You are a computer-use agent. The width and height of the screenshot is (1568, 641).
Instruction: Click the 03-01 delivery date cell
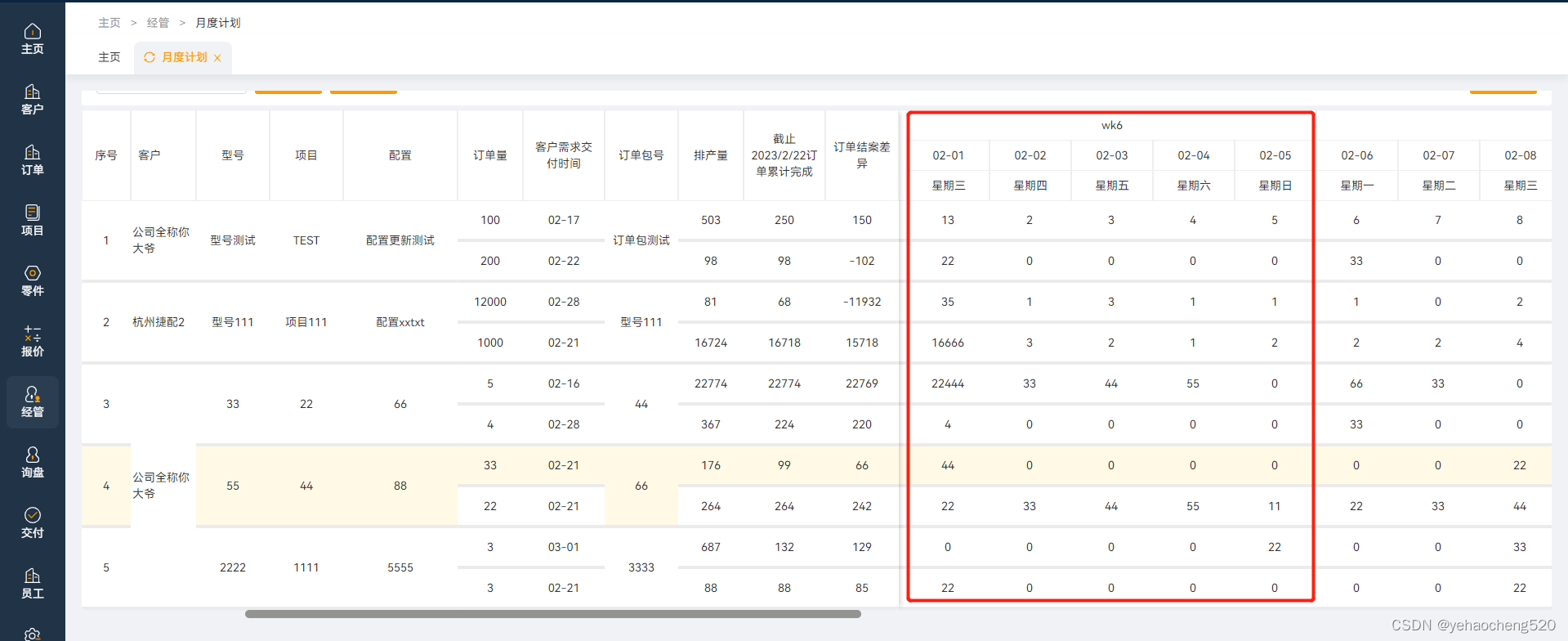(564, 547)
